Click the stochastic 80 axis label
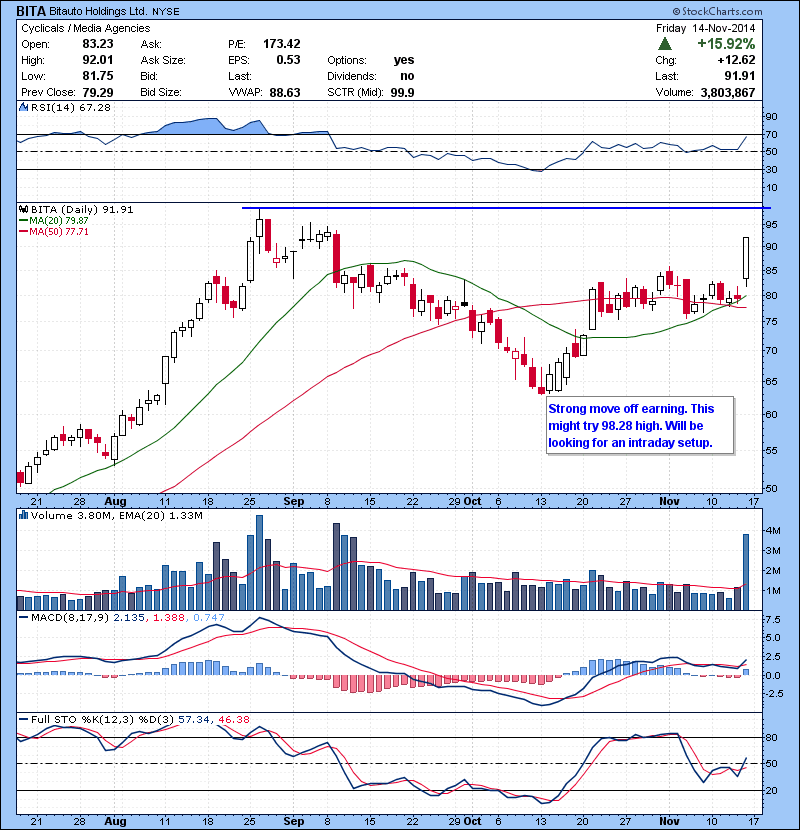This screenshot has width=800, height=830. click(x=771, y=737)
